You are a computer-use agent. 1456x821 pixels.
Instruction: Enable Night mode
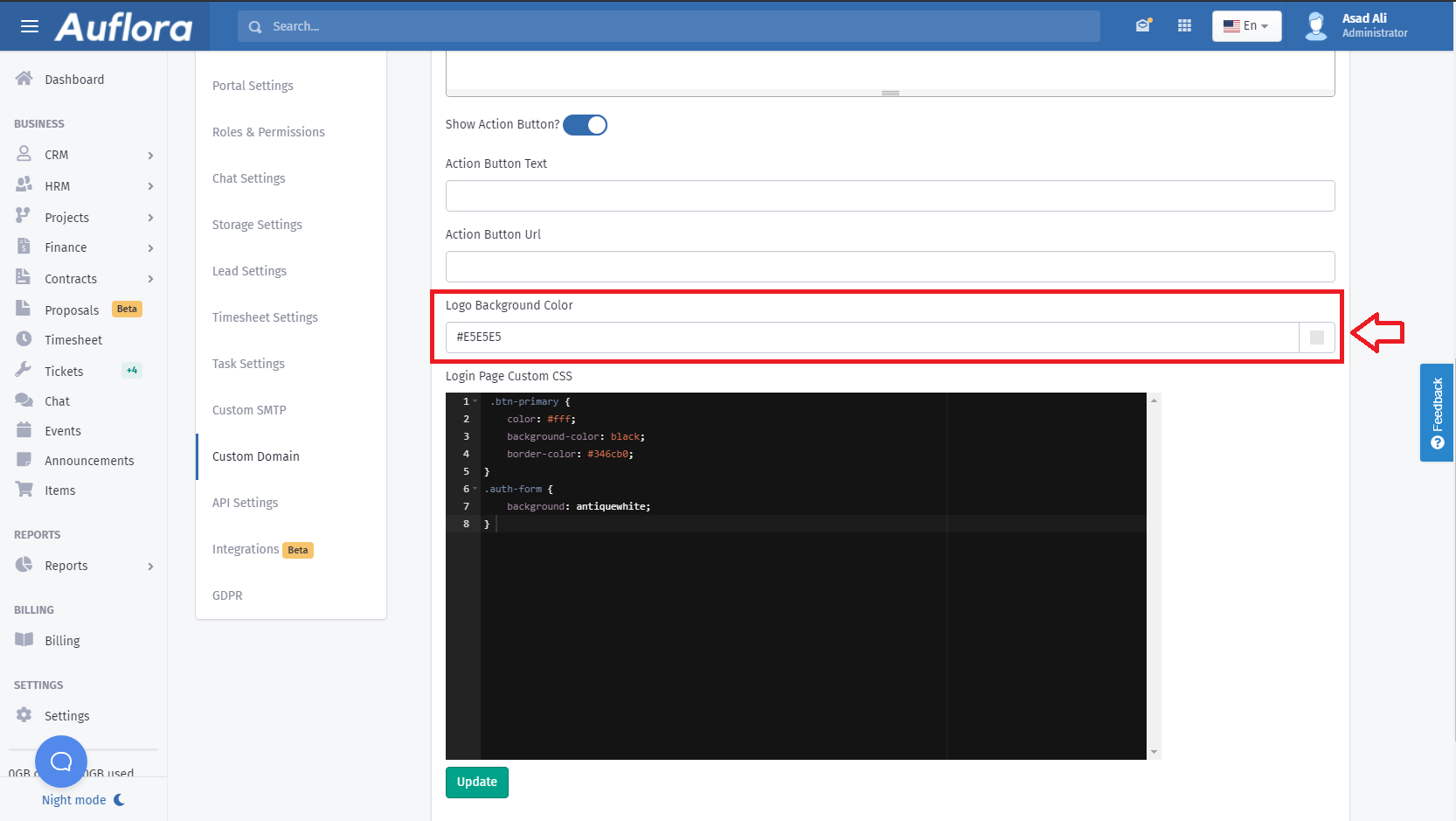click(83, 800)
